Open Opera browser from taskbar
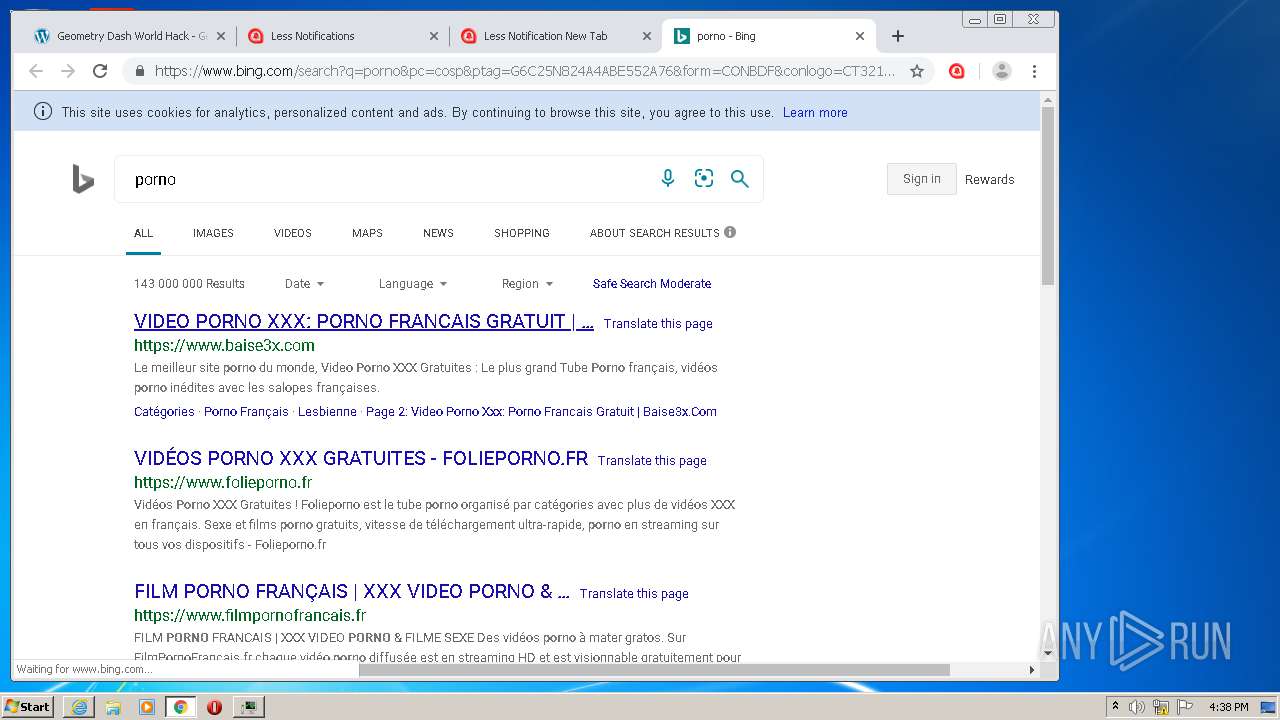This screenshot has width=1280, height=720. tap(214, 707)
